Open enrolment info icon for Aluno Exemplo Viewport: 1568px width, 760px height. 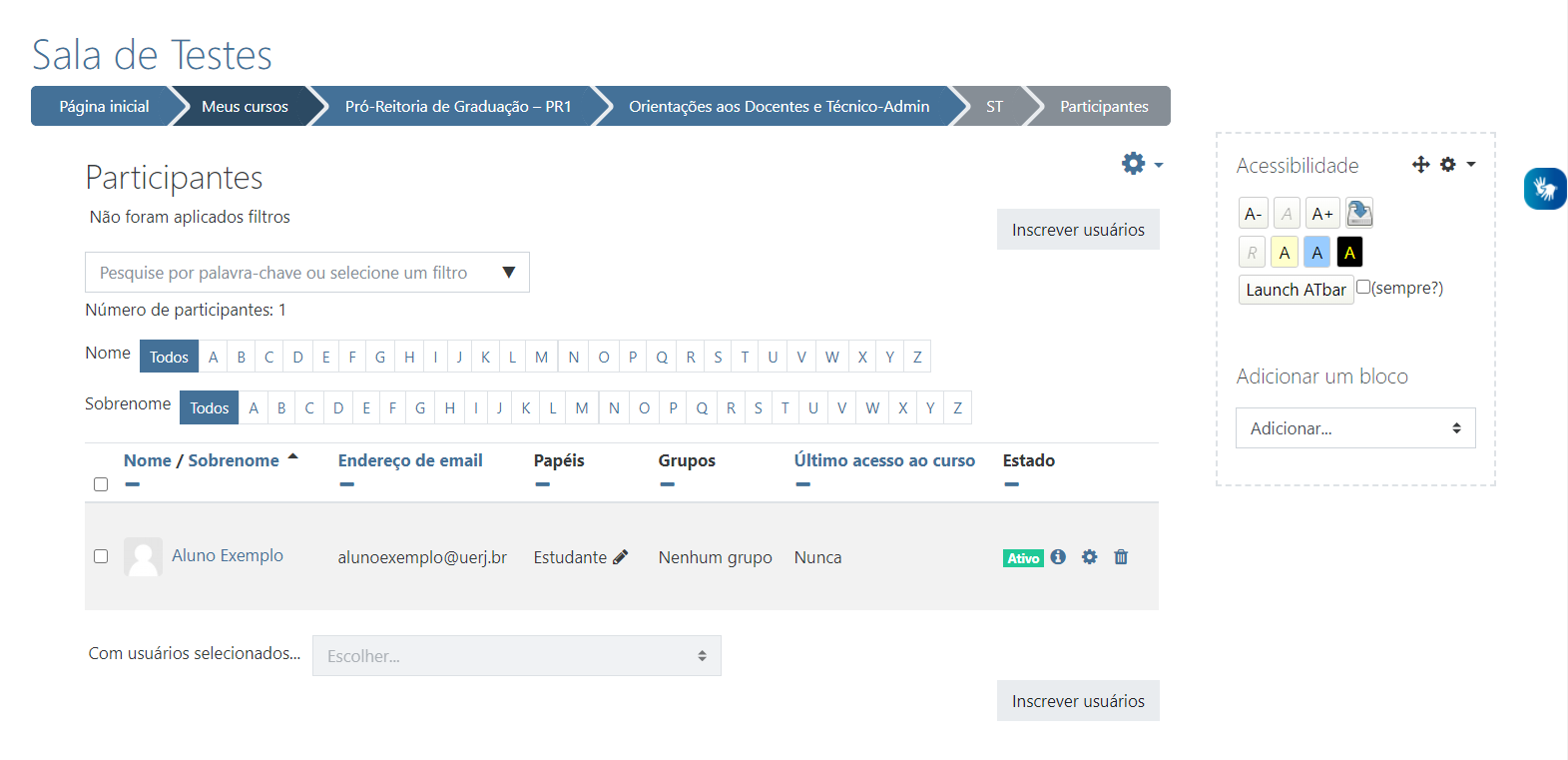(x=1058, y=557)
